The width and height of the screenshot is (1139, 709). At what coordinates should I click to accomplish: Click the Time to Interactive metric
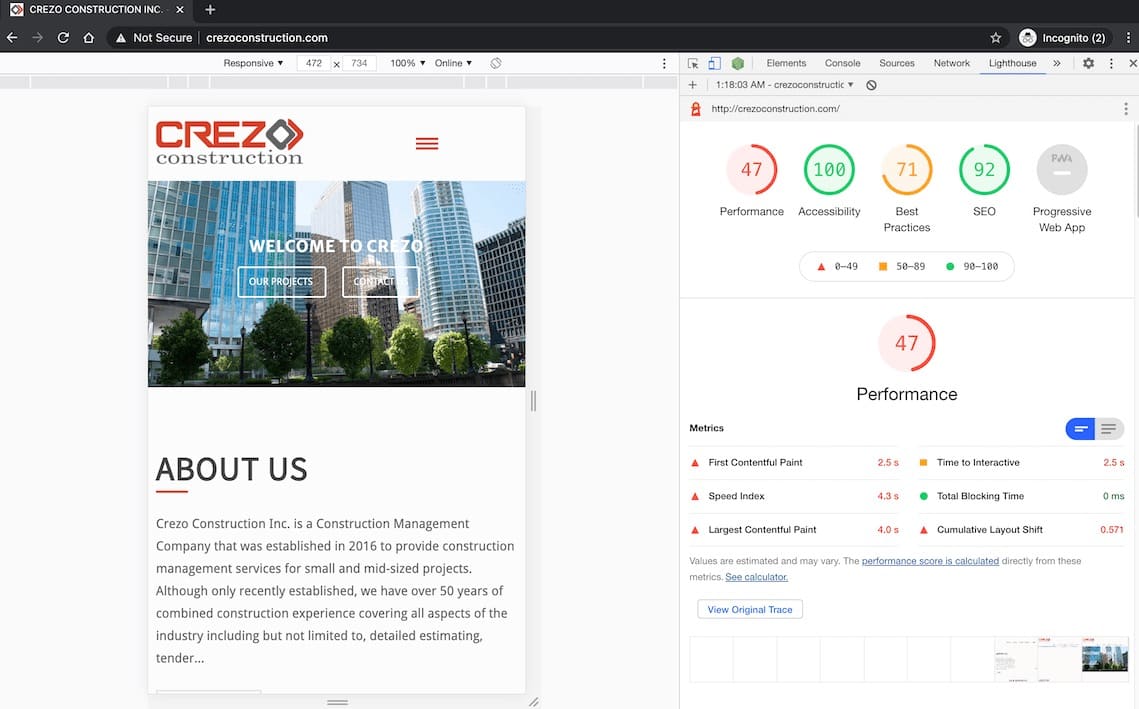click(1021, 463)
